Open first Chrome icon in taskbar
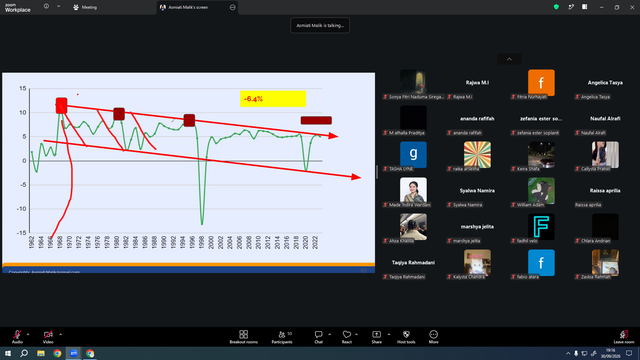Image resolution: width=640 pixels, height=360 pixels. click(x=57, y=353)
